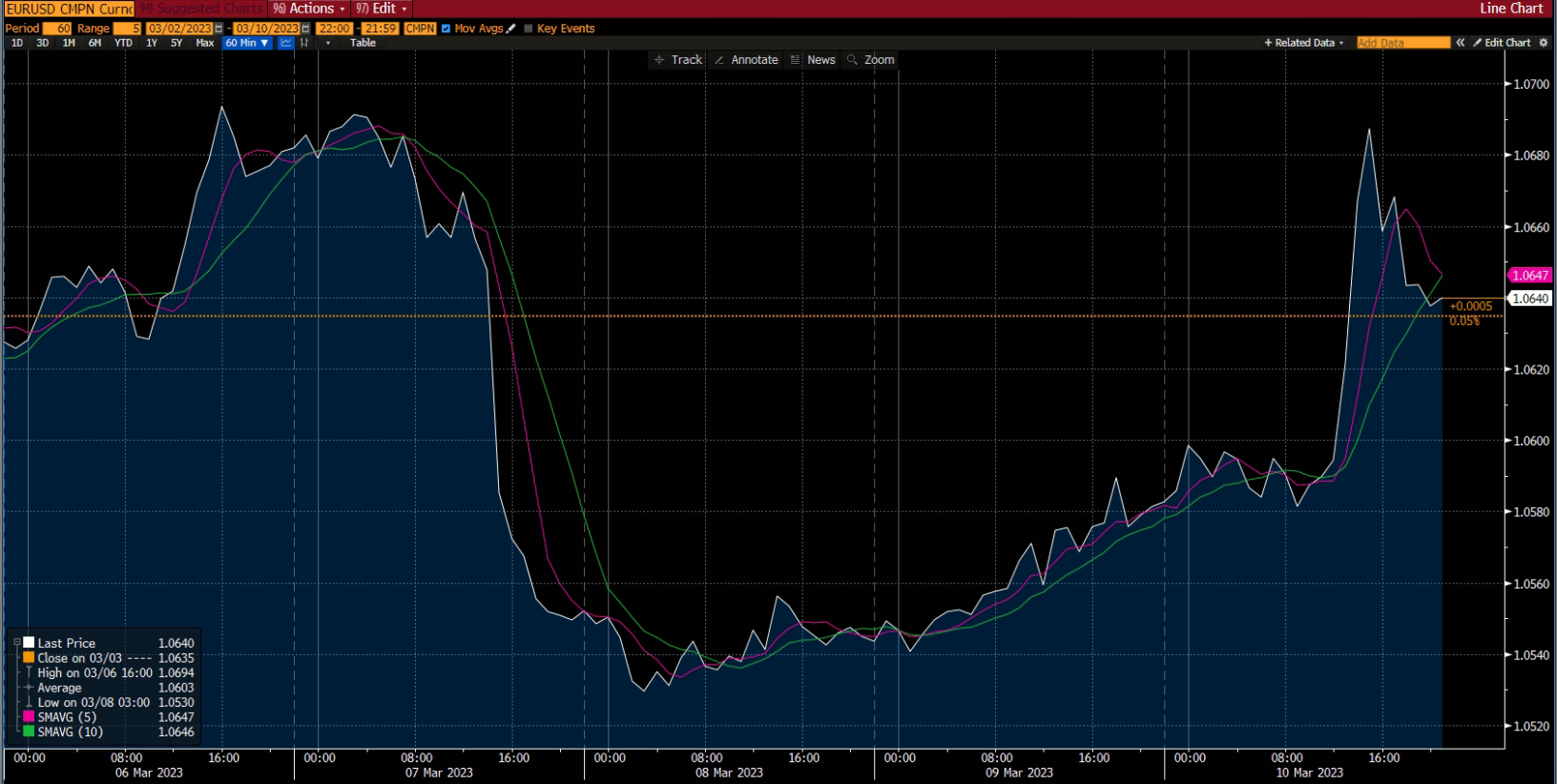Open the chart settings gear icon

pyautogui.click(x=1544, y=43)
